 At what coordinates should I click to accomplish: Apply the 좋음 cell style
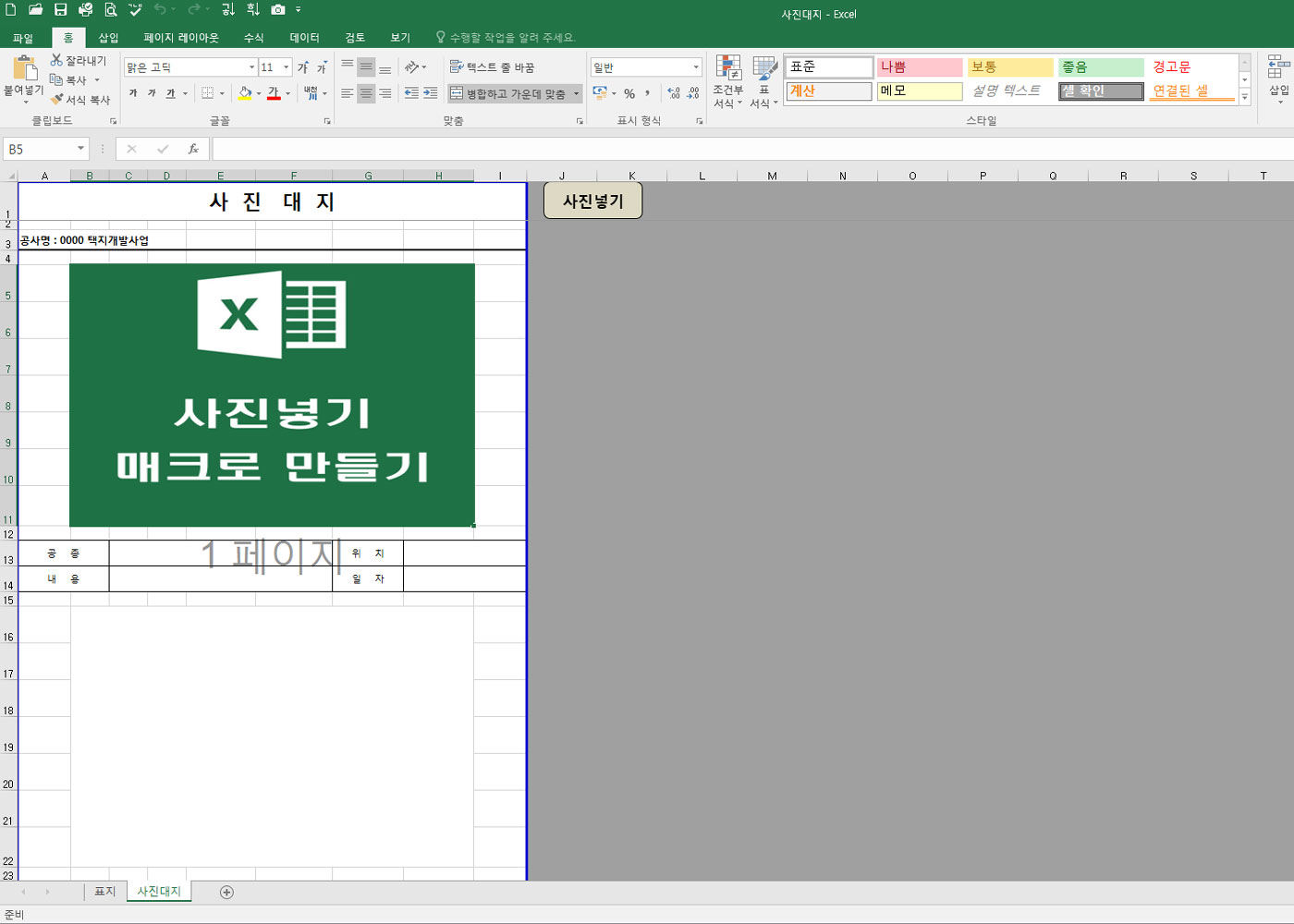pos(1101,67)
